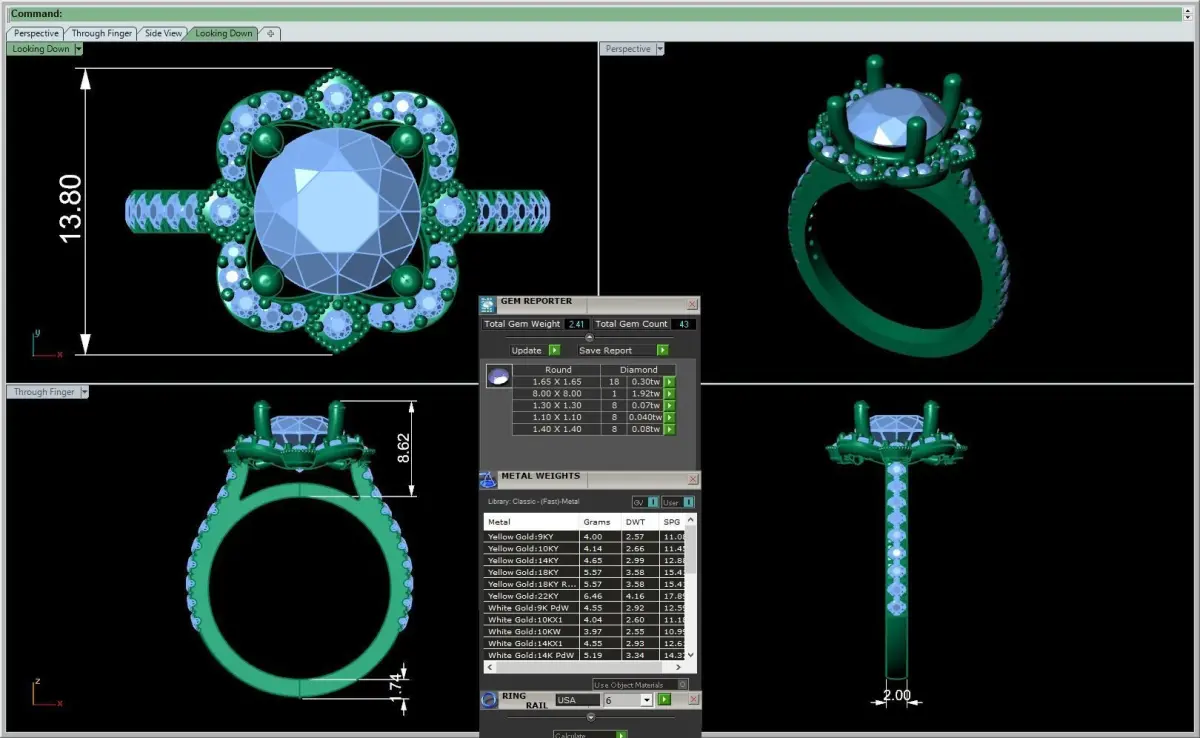The height and width of the screenshot is (738, 1200).
Task: Click green arrow beside Save Report
Action: click(662, 350)
